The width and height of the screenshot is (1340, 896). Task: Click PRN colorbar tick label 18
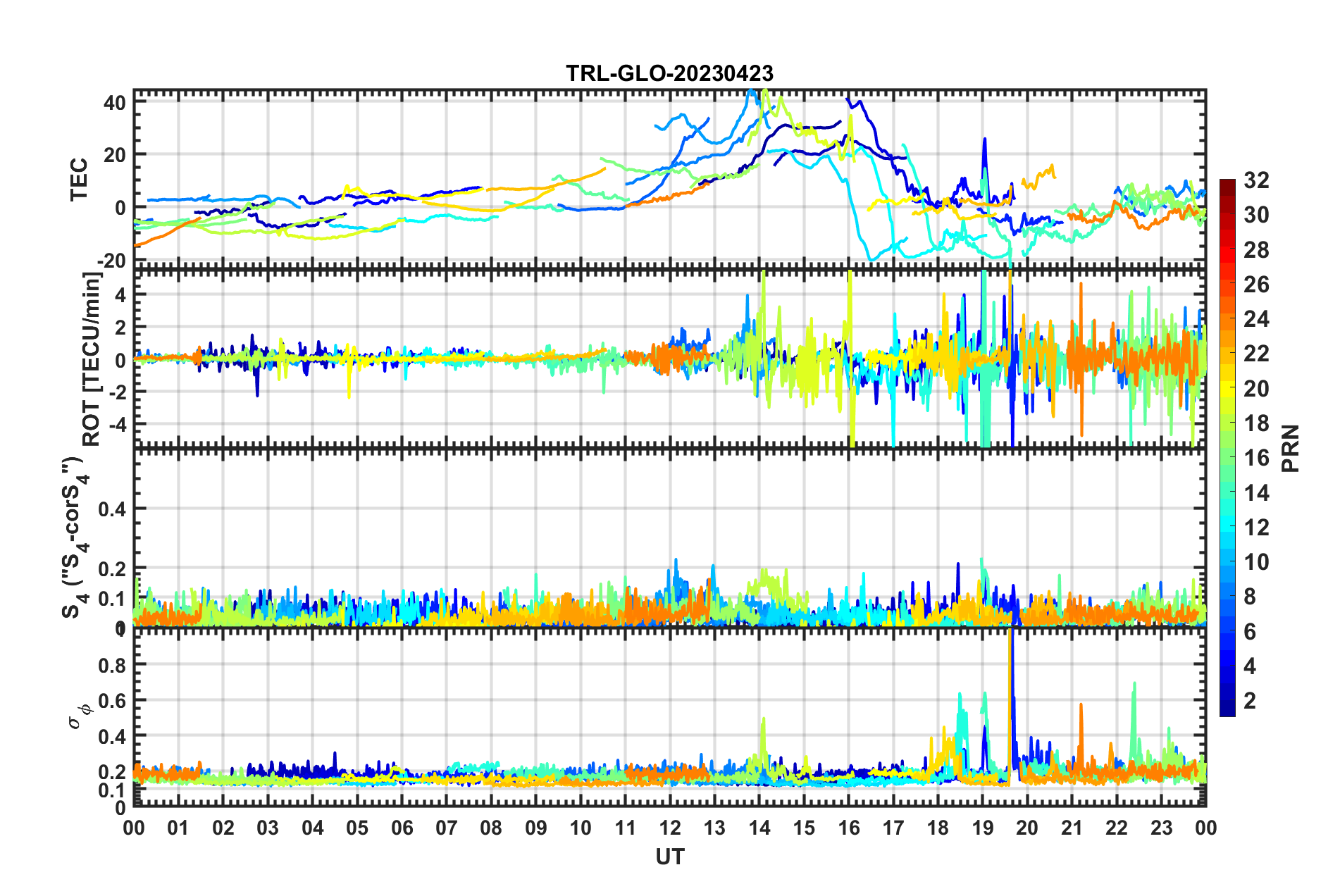(x=1256, y=423)
